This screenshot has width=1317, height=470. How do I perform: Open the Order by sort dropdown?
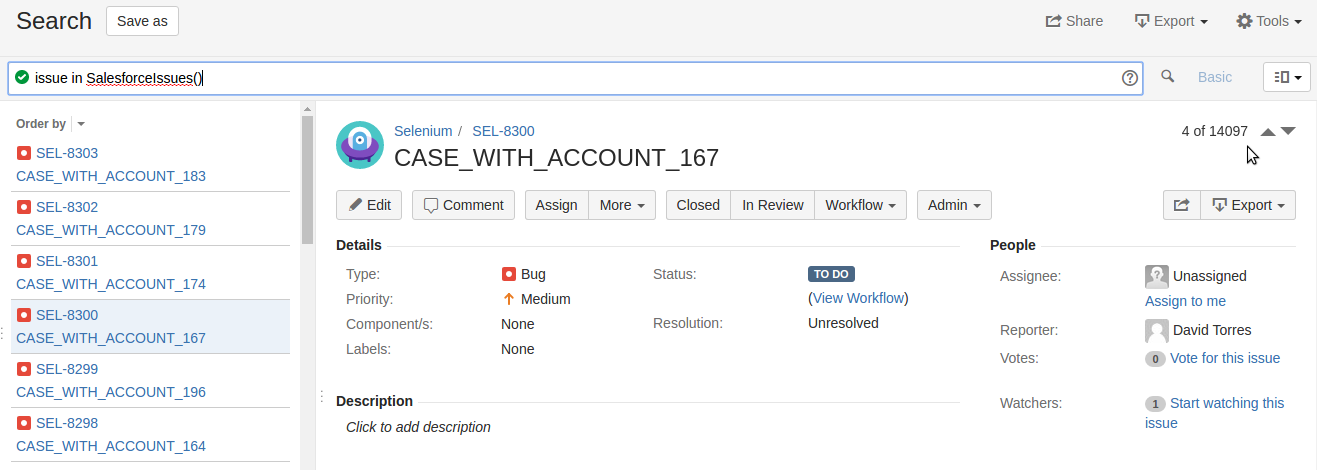pyautogui.click(x=81, y=124)
